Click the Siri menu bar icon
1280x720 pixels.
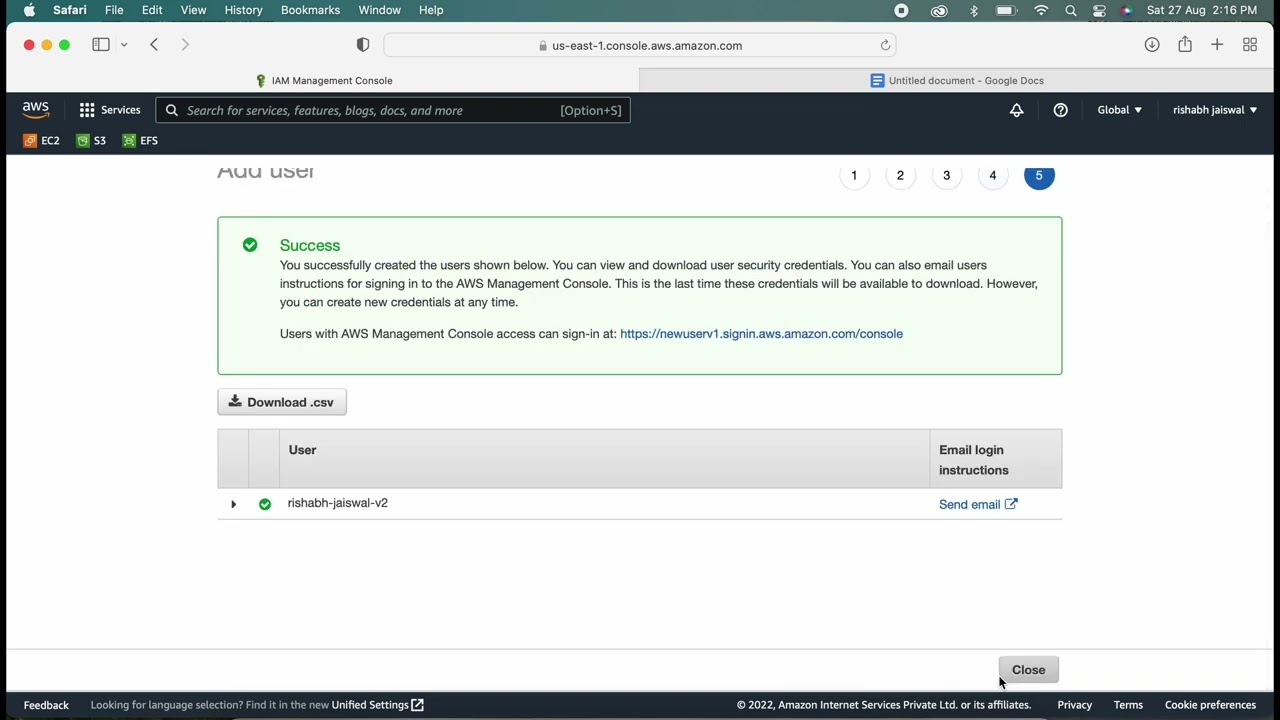[x=1126, y=10]
